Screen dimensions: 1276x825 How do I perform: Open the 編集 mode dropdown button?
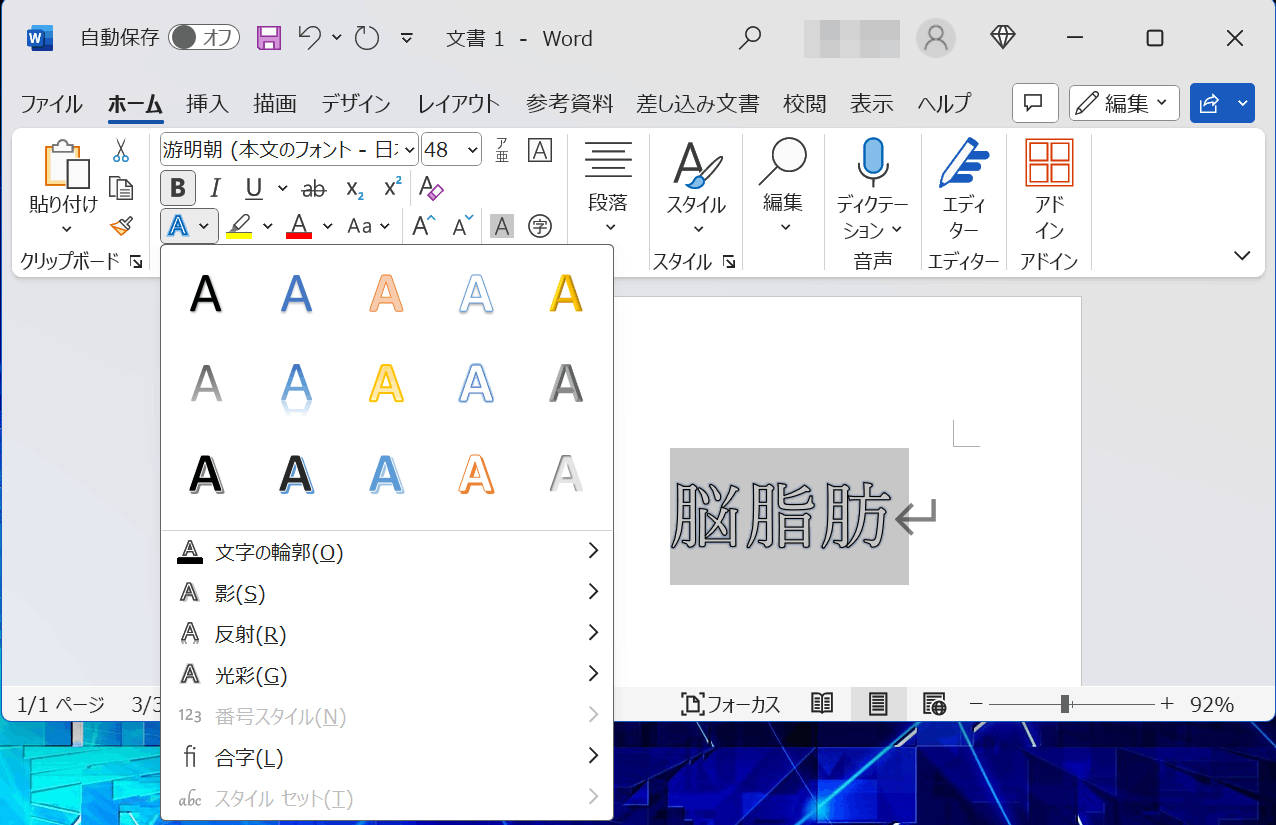point(1124,103)
